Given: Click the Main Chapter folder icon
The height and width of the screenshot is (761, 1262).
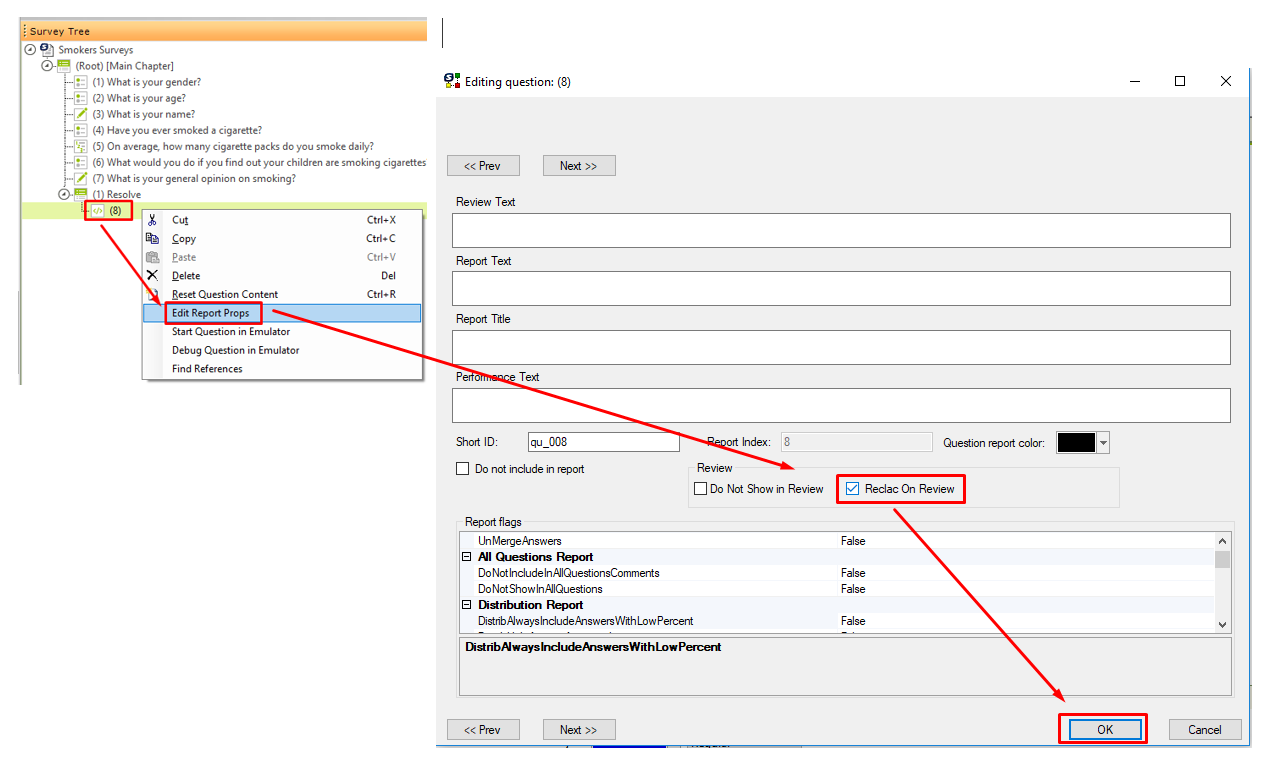Looking at the screenshot, I should pyautogui.click(x=63, y=65).
